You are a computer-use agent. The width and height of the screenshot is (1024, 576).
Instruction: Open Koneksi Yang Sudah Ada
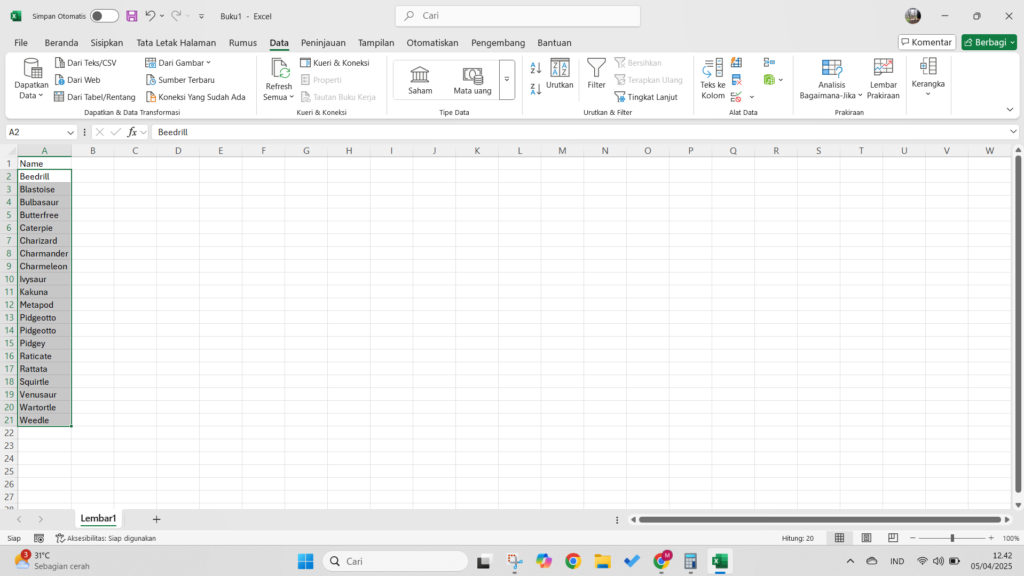(195, 97)
